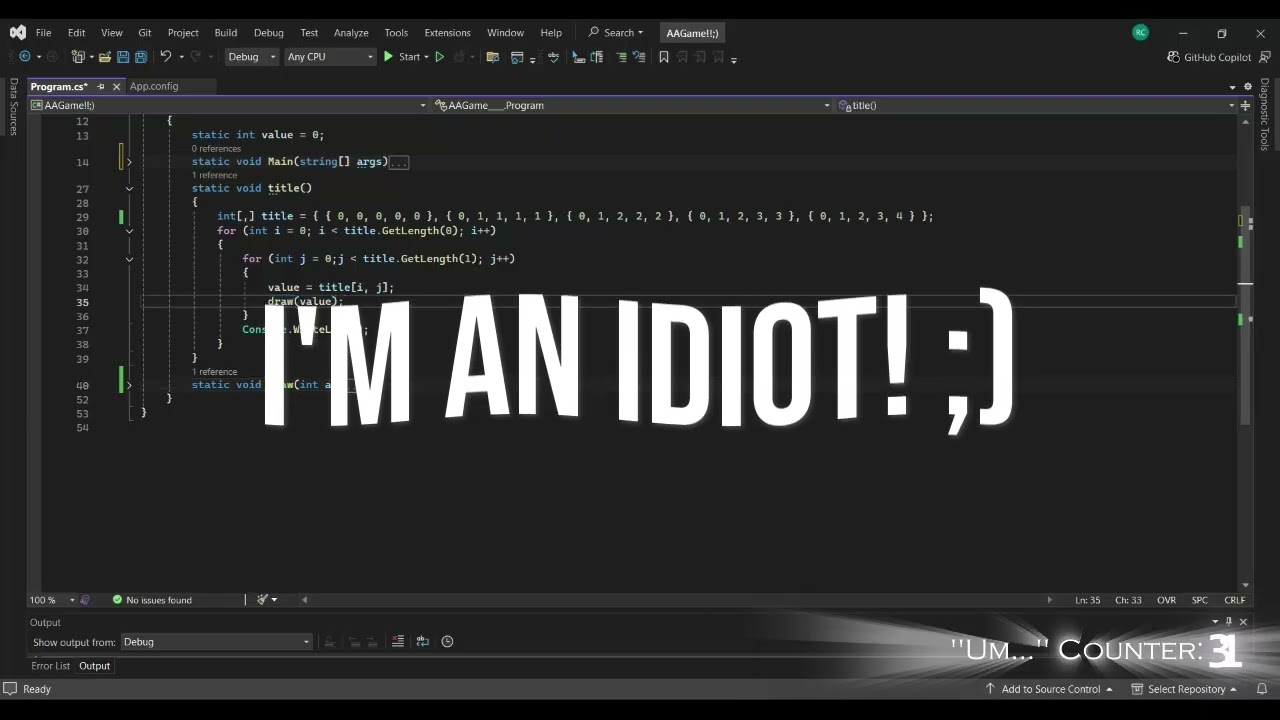Open the Any CPU platform dropdown
Viewport: 1280px width, 720px height.
click(330, 57)
